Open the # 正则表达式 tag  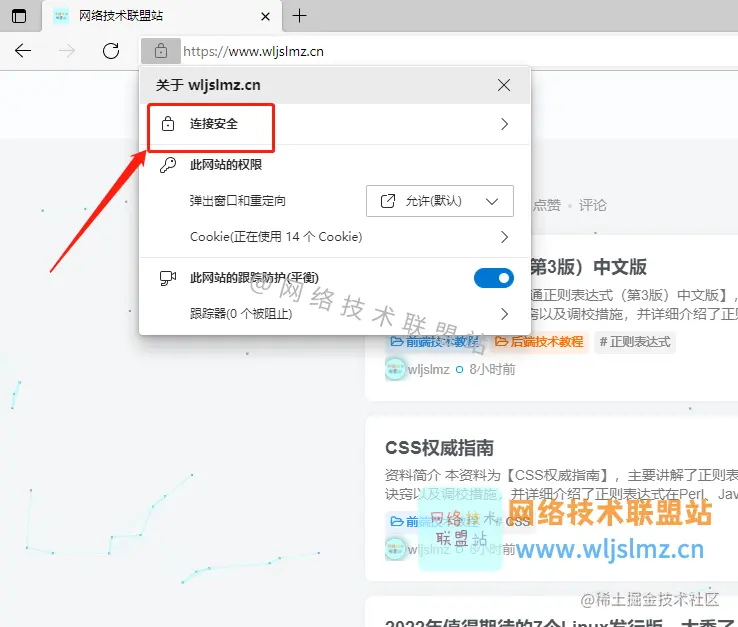(634, 342)
